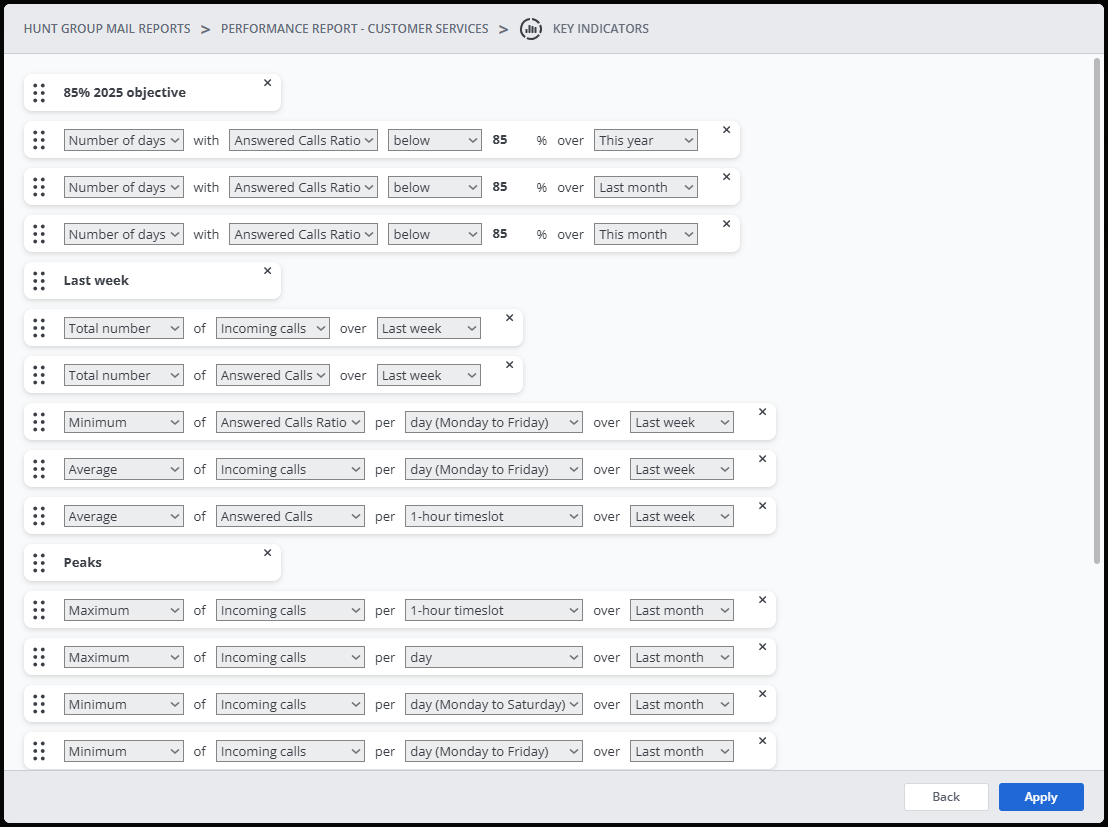Open Performance Report - Customer Services breadcrumb

tap(355, 29)
